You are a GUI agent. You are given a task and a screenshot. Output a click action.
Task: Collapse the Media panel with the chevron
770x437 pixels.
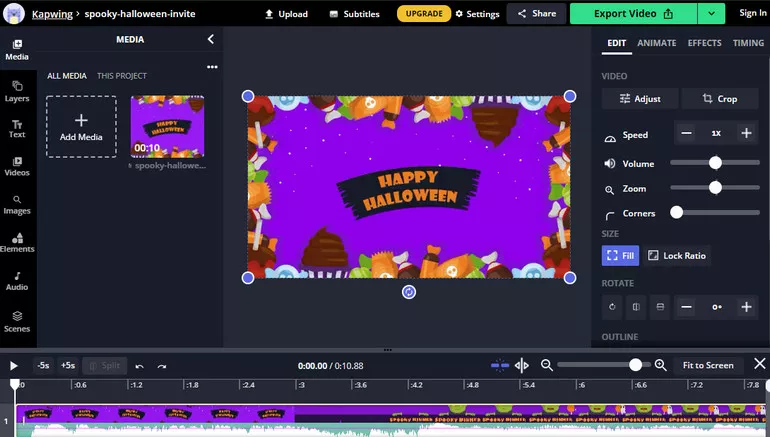click(x=211, y=39)
